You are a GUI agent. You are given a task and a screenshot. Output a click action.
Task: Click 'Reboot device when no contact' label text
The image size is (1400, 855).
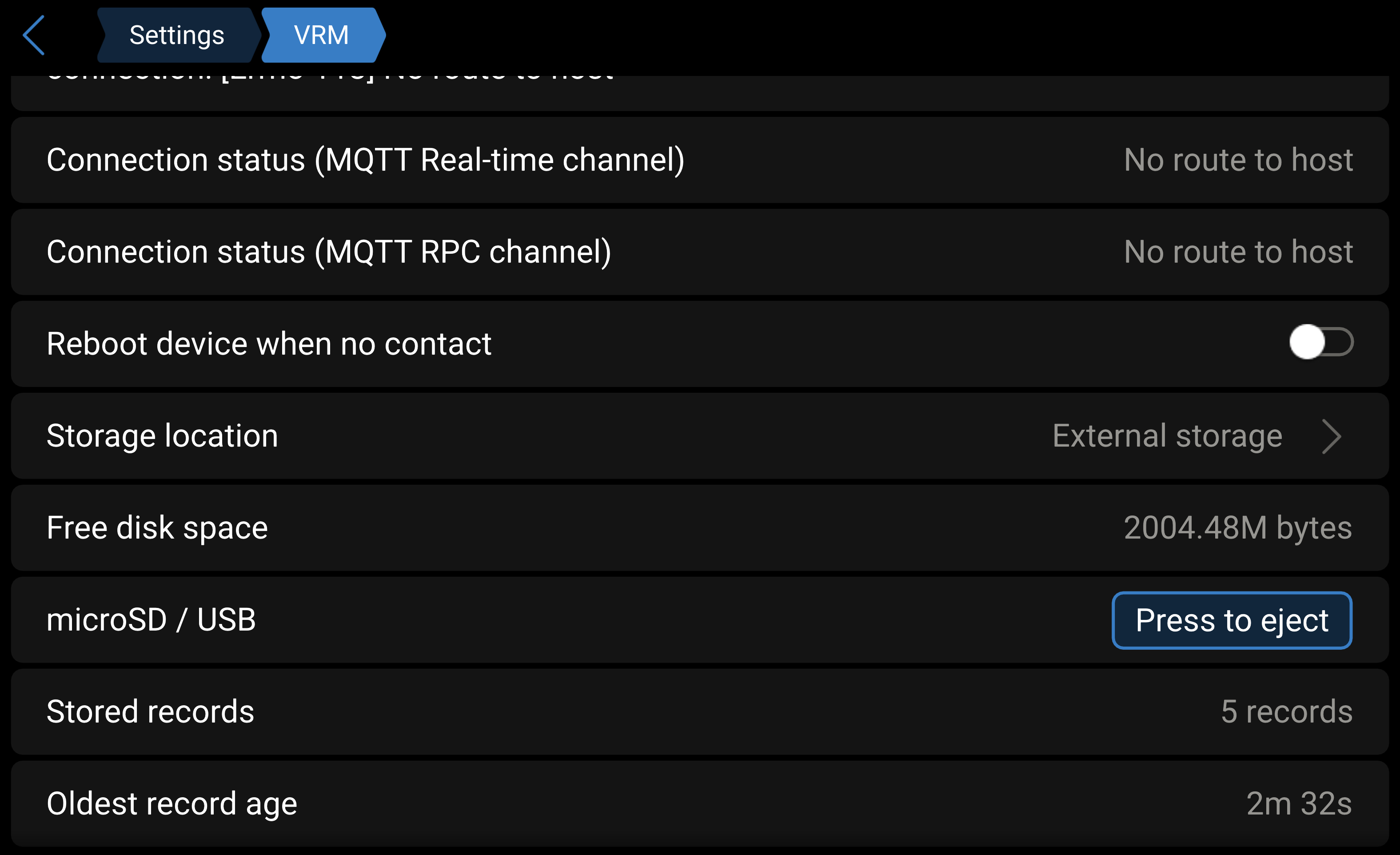(x=269, y=344)
